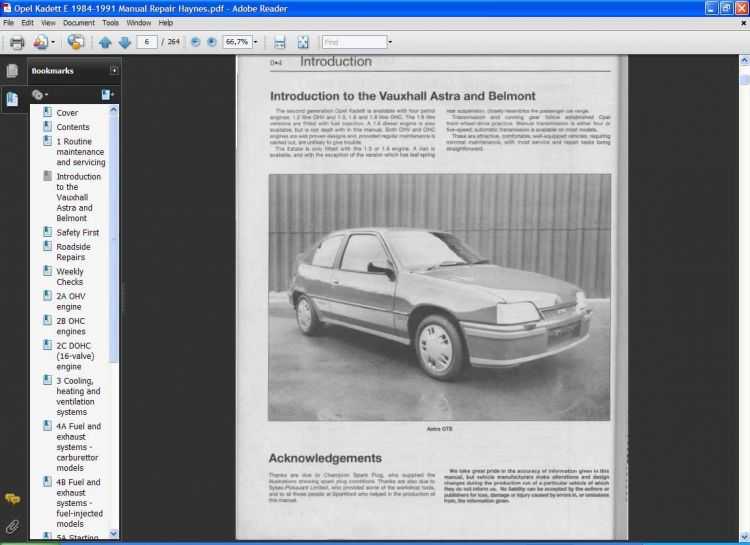The image size is (750, 545).
Task: Open the Roadside Repairs bookmark
Action: [x=73, y=252]
